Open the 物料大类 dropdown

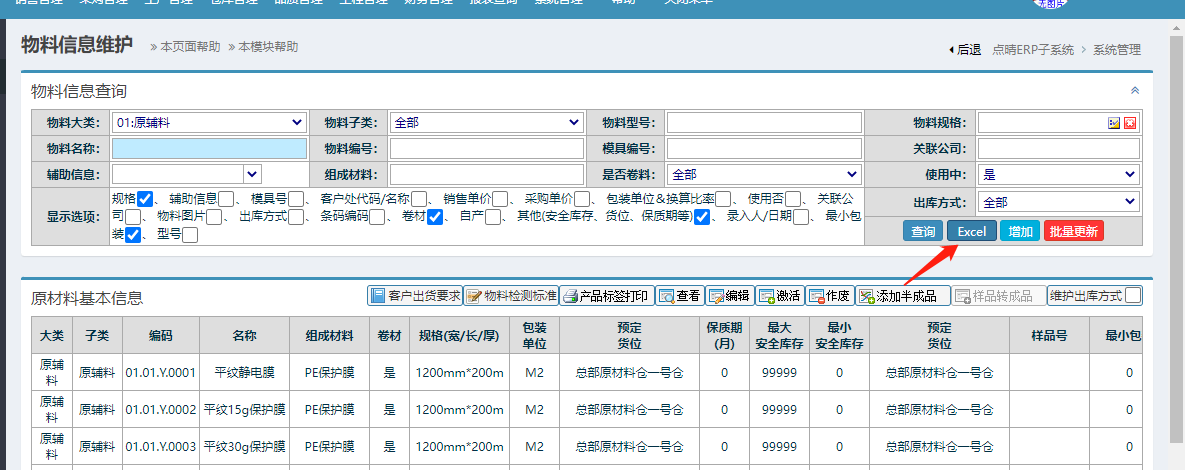point(209,122)
